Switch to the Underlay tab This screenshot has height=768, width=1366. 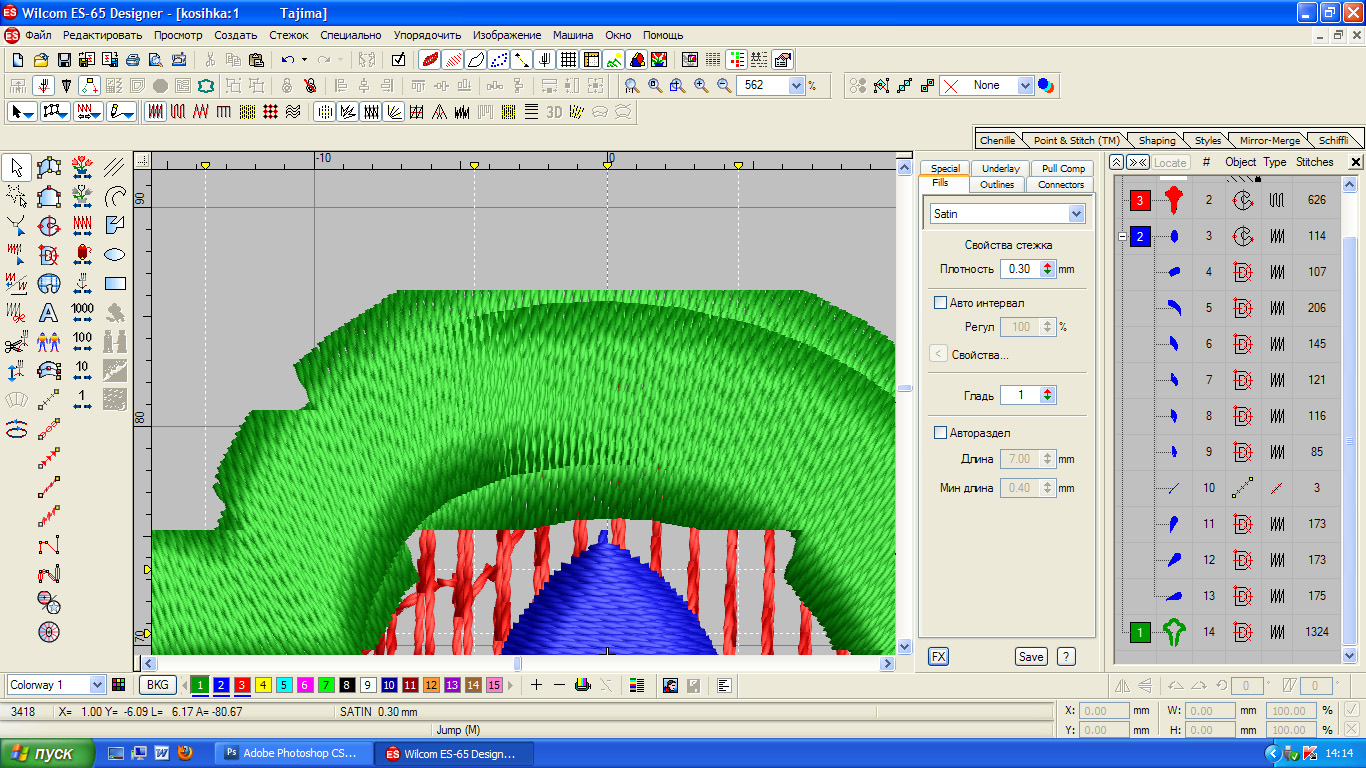coord(1000,169)
